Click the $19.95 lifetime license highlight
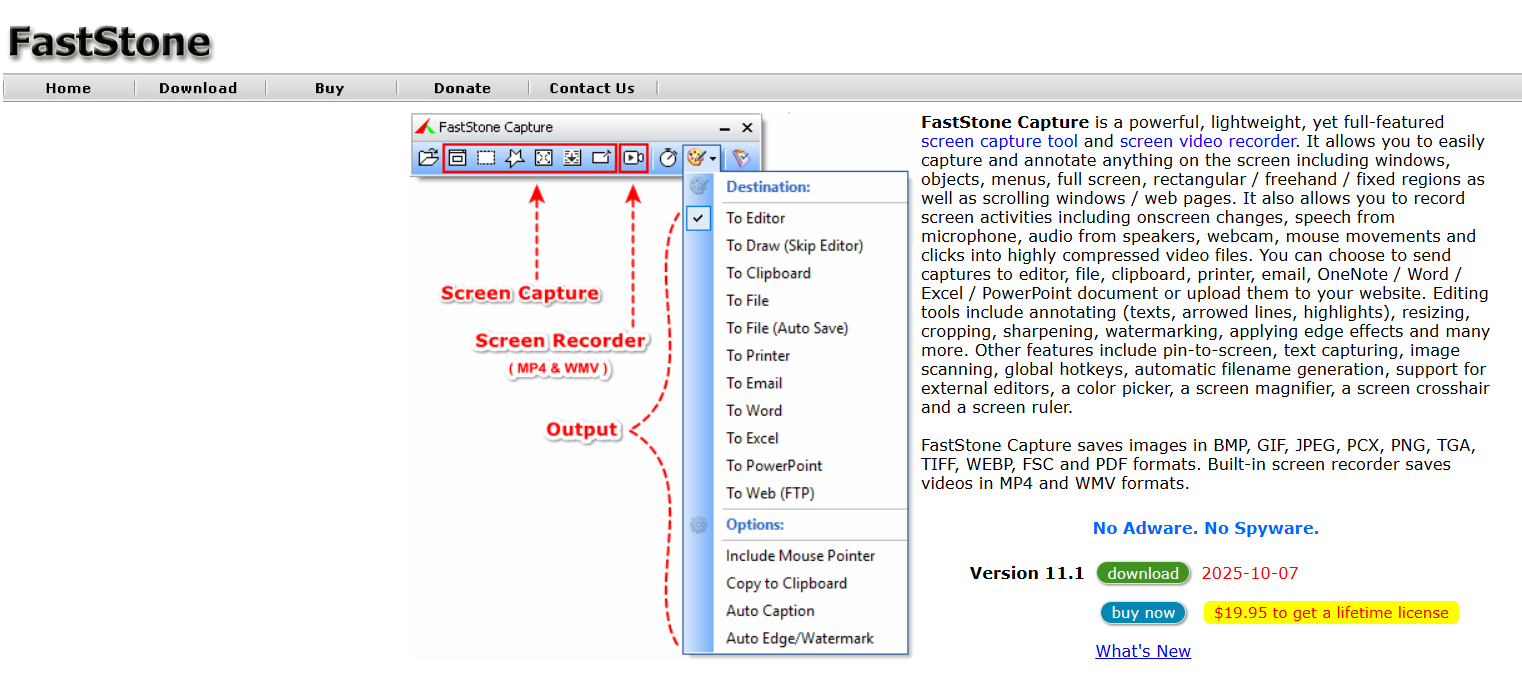 coord(1331,612)
